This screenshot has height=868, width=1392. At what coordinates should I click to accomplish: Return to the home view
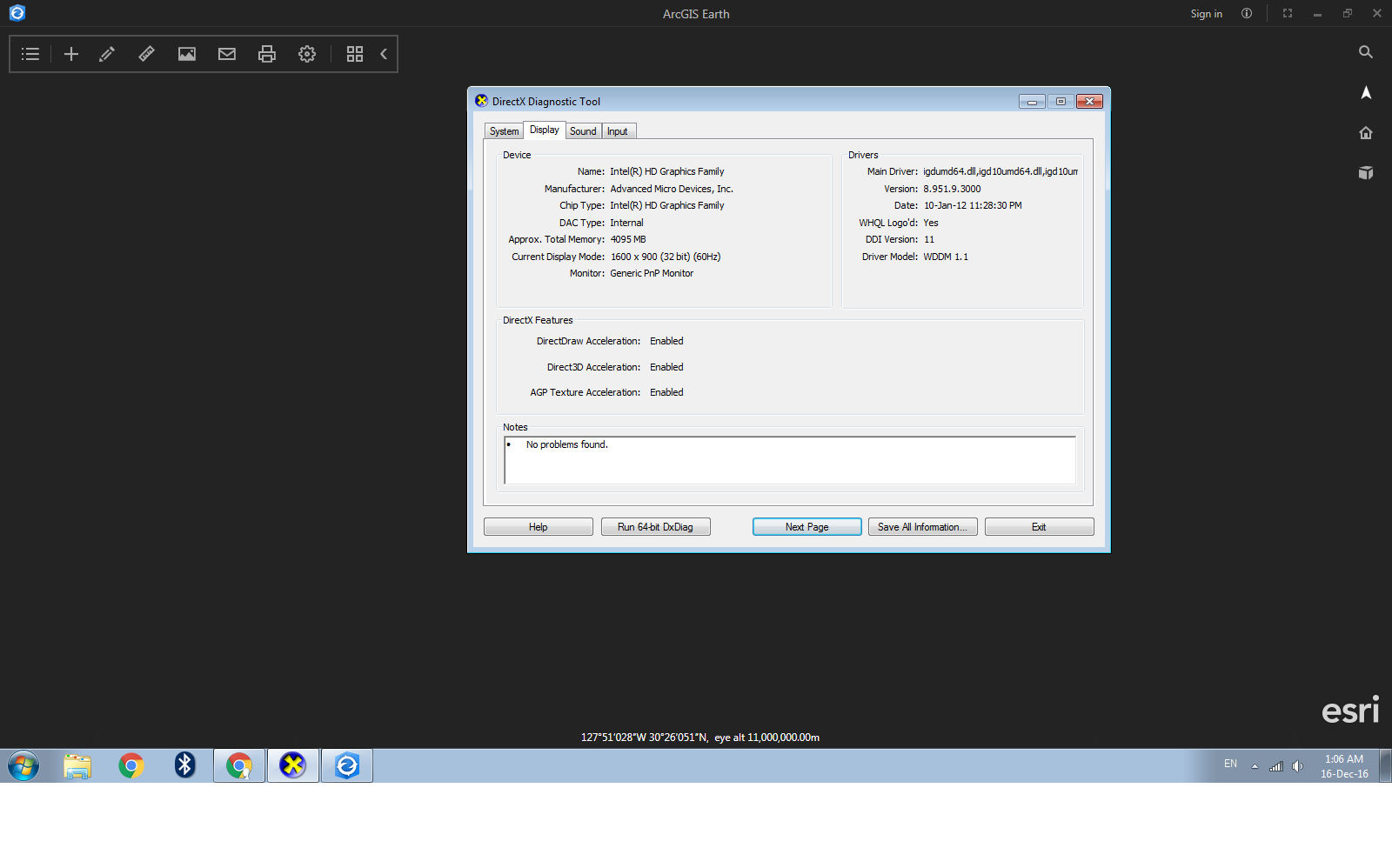click(1366, 133)
